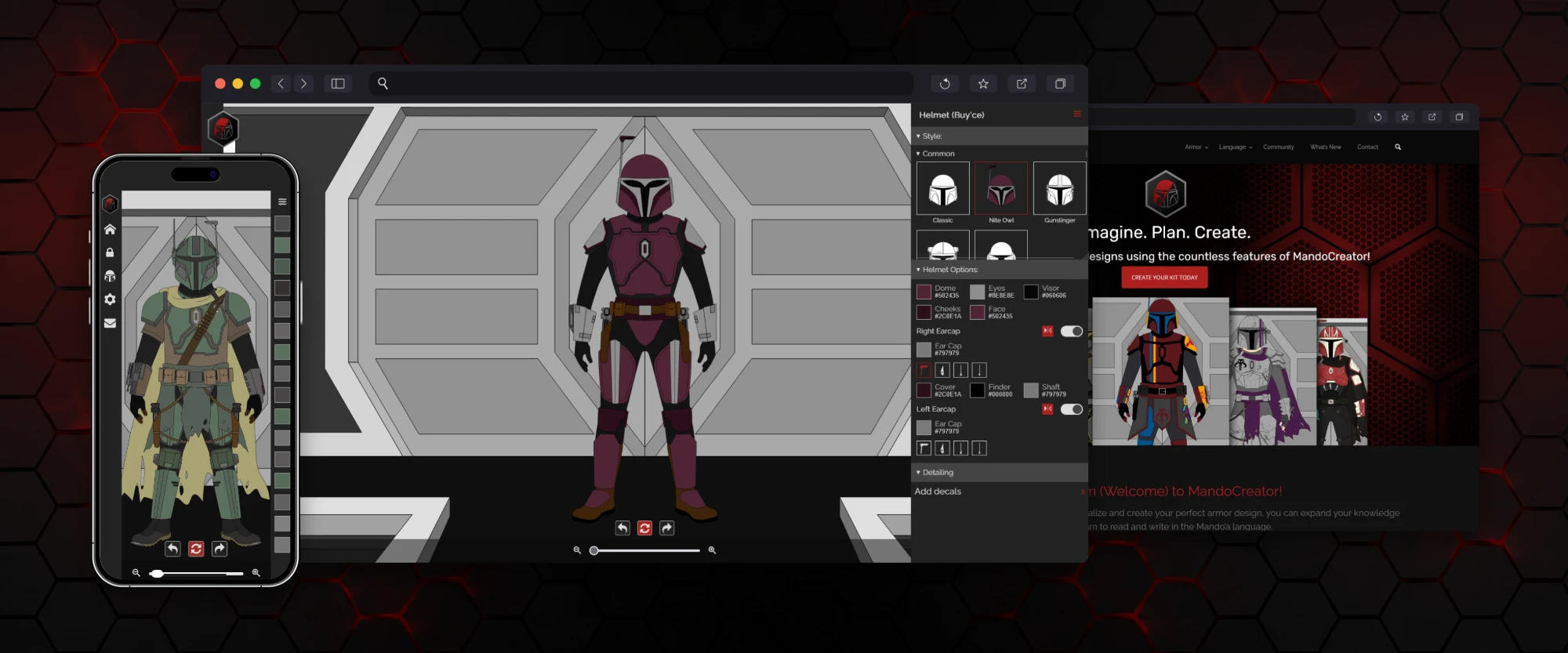Click the search icon in the website's navigation
Viewport: 1568px width, 653px height.
(x=1398, y=147)
